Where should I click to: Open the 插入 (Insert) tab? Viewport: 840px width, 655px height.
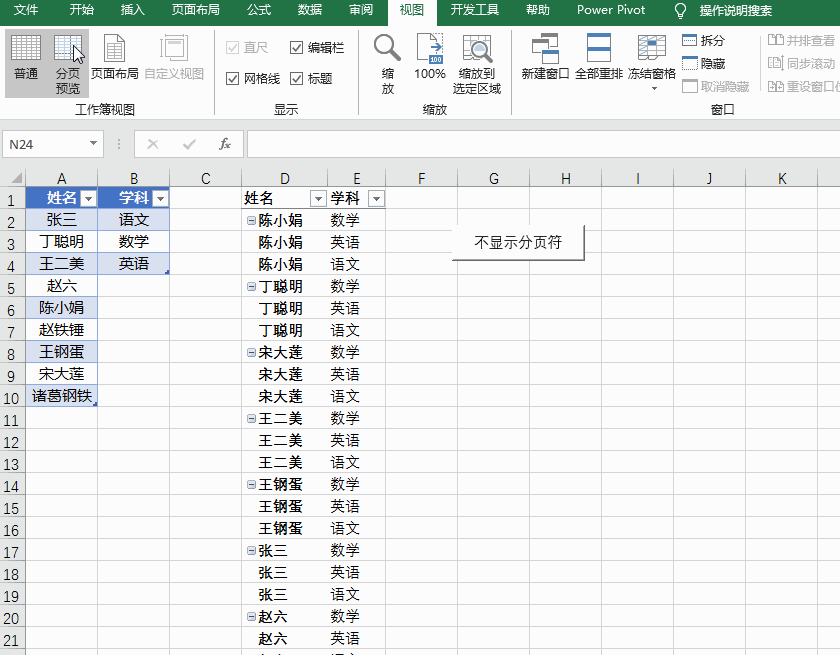coord(132,10)
